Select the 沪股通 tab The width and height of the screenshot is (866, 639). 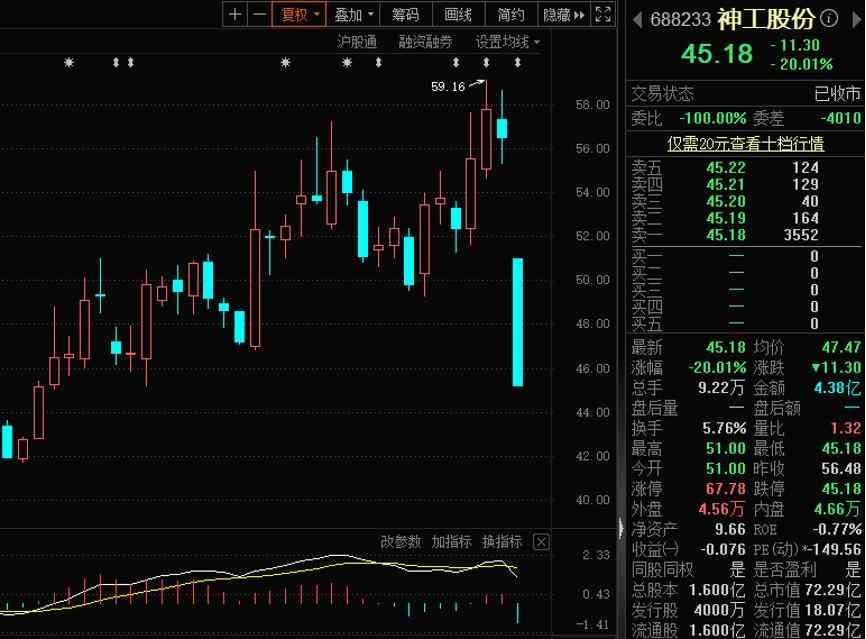357,42
